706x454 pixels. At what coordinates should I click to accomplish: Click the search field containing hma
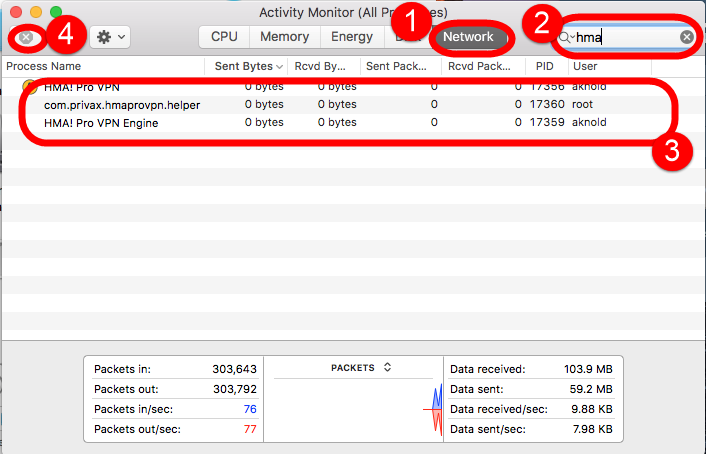(625, 37)
